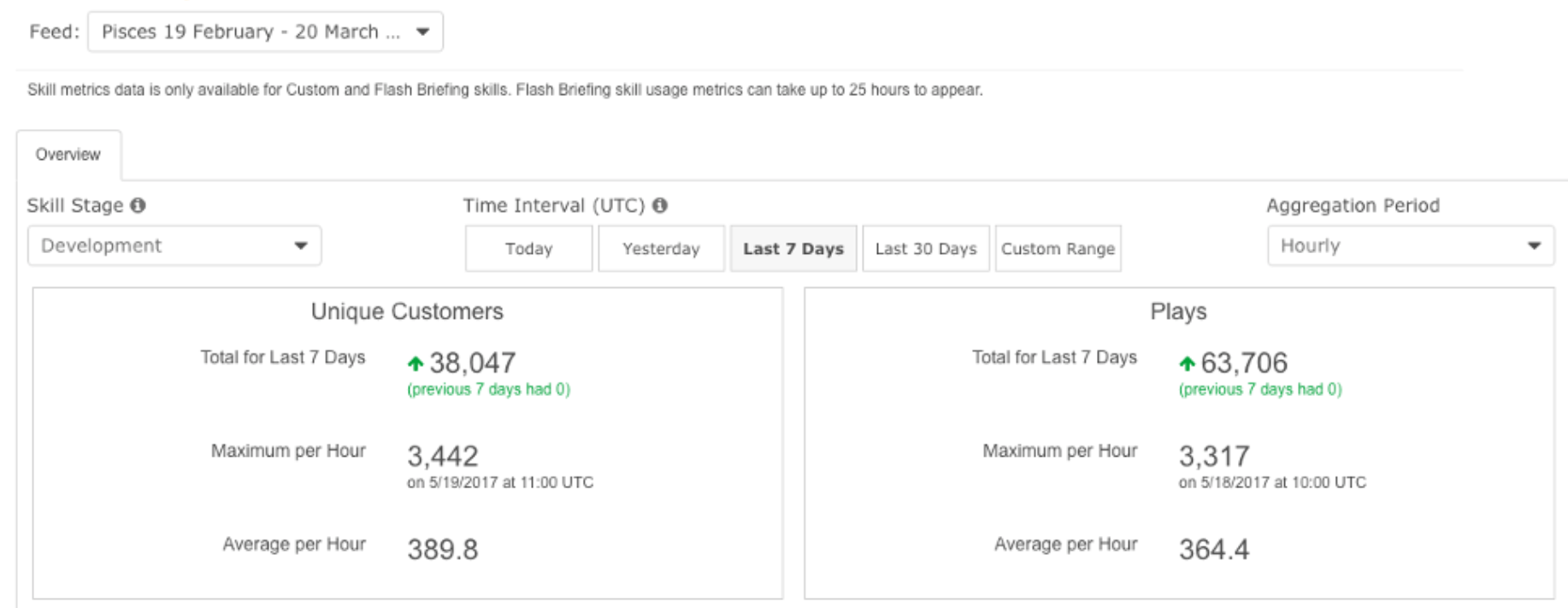
Task: Select the Today time interval
Action: (528, 249)
